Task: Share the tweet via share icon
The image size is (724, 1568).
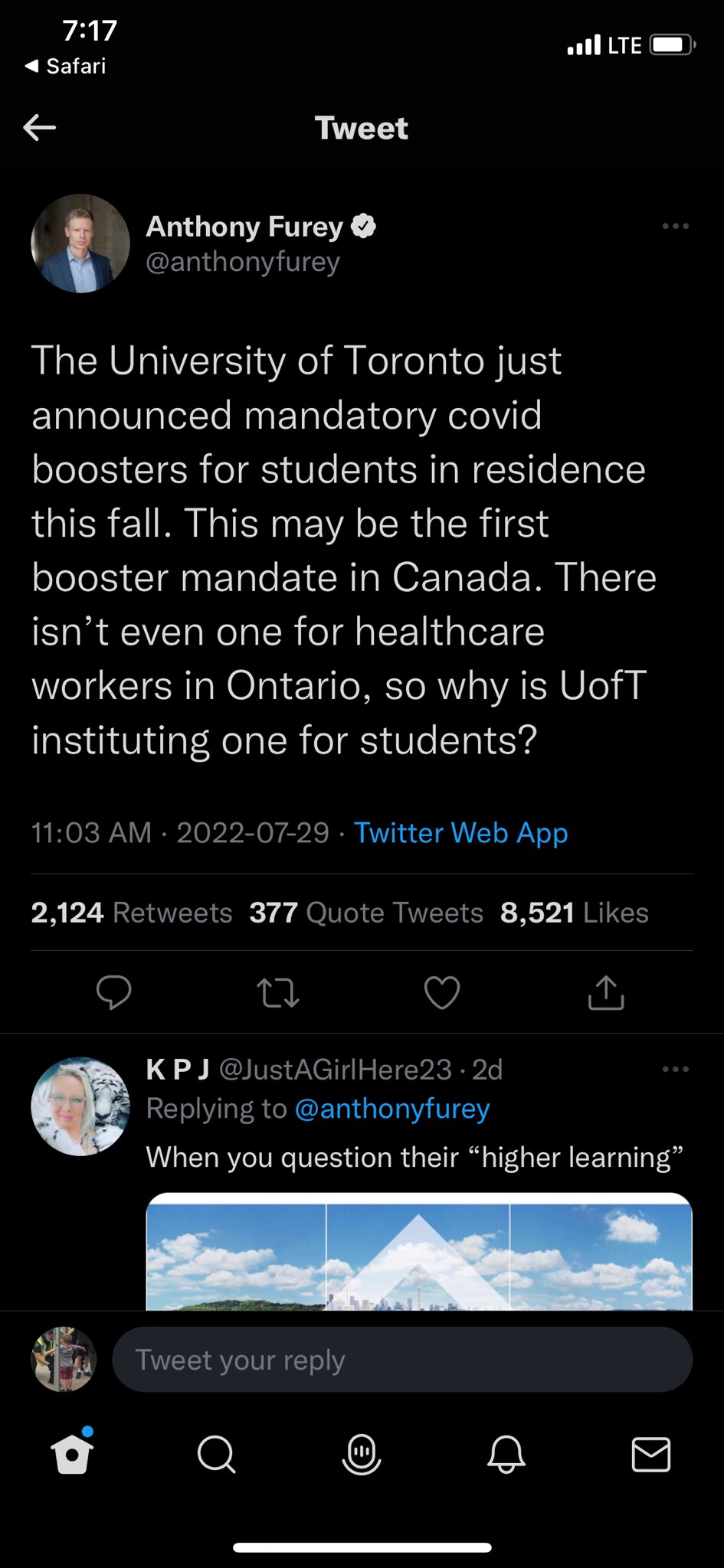Action: 606,992
